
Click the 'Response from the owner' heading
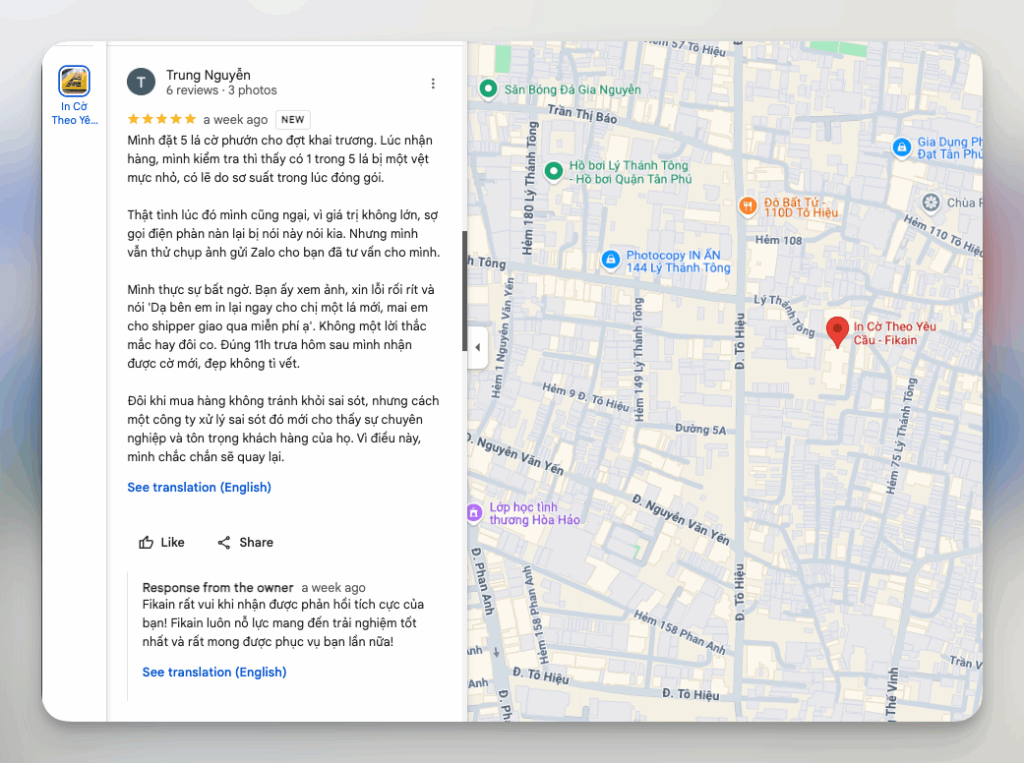pos(217,587)
